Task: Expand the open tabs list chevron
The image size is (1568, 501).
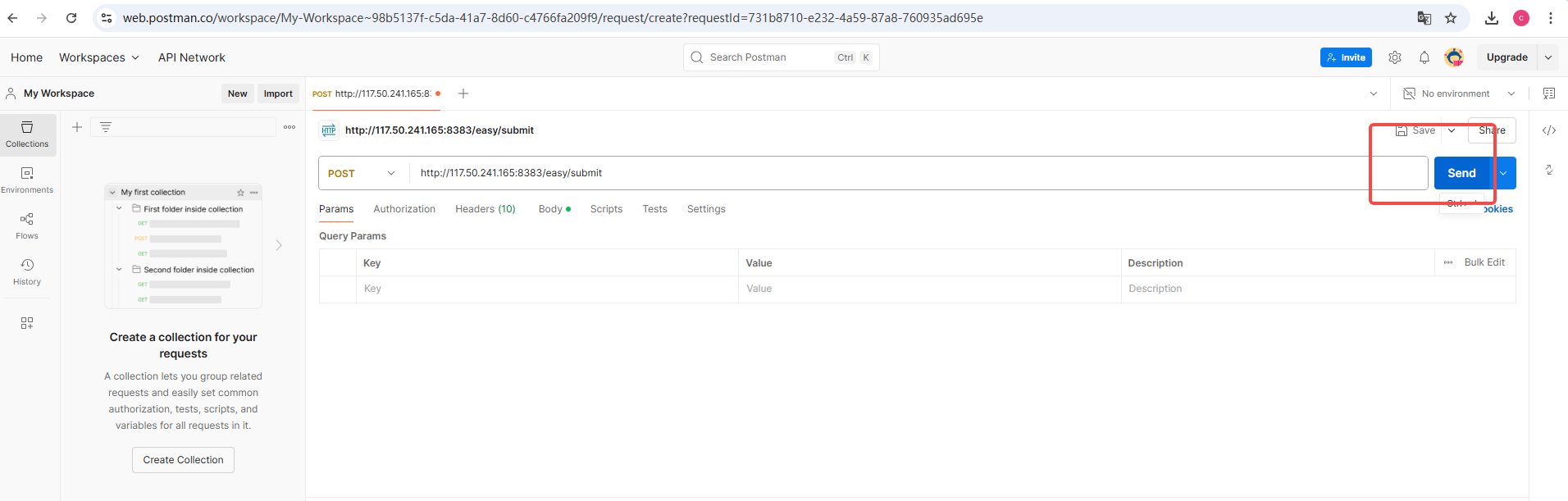Action: 1374,93
